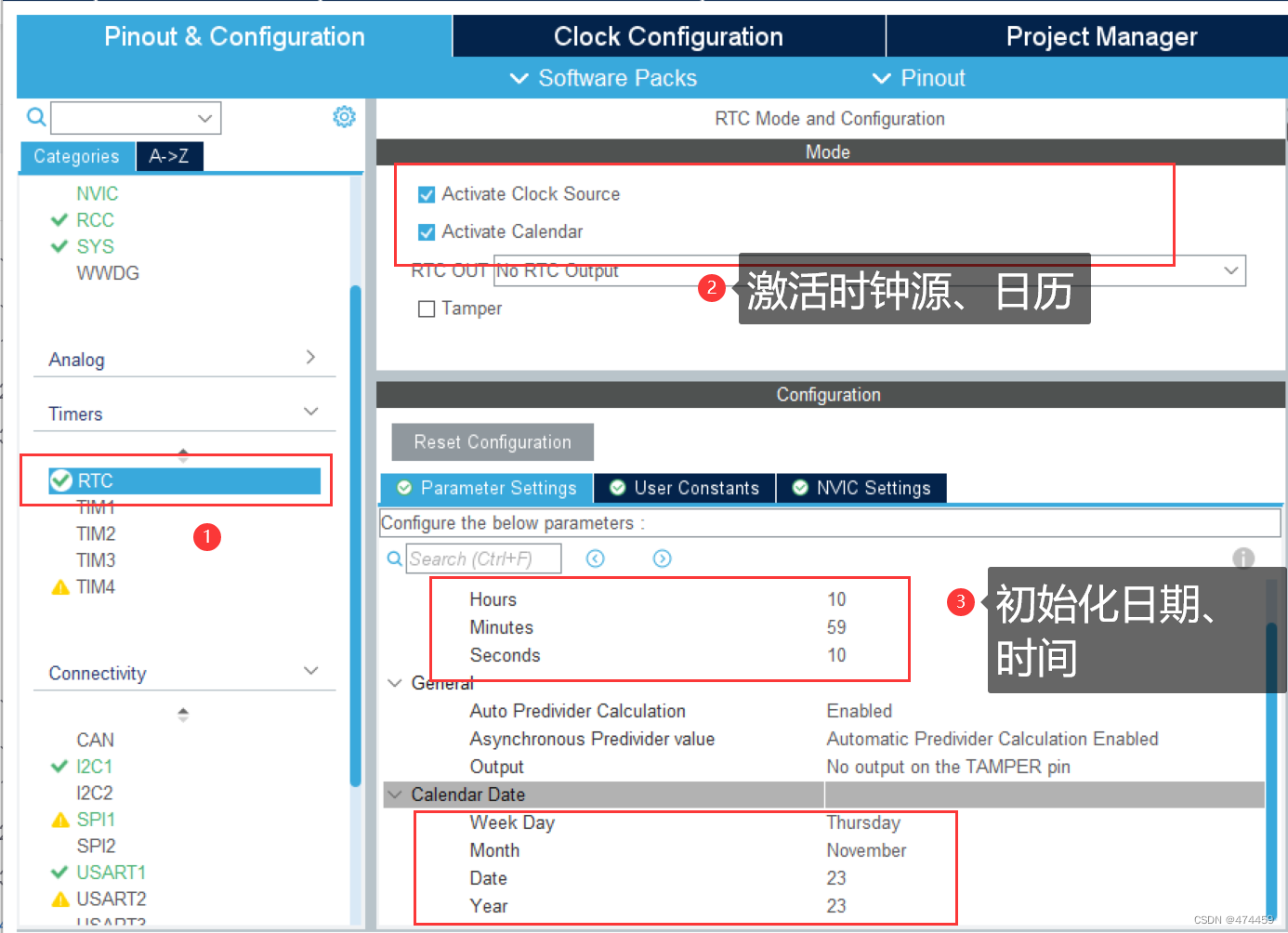The image size is (1288, 933).
Task: Open the NVIC Settings tab
Action: (861, 488)
